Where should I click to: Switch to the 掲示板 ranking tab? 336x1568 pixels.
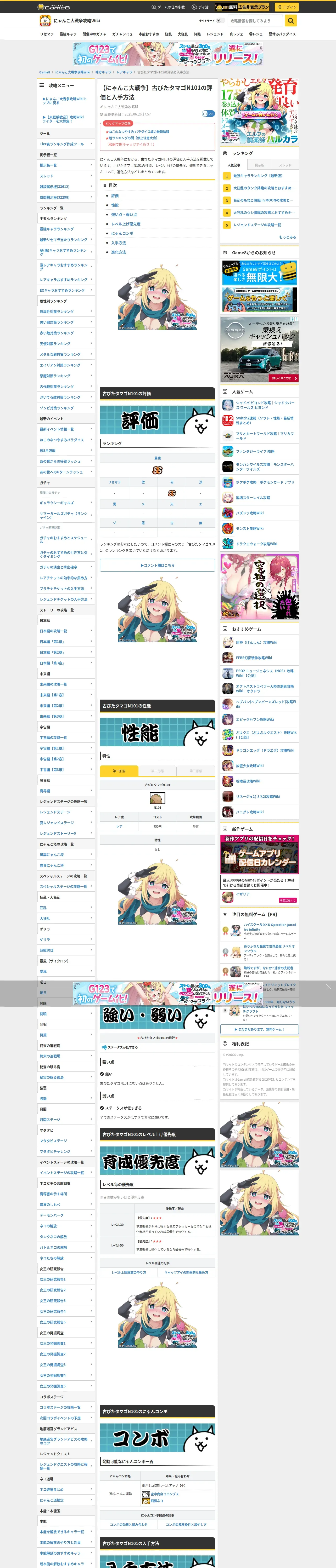click(260, 165)
